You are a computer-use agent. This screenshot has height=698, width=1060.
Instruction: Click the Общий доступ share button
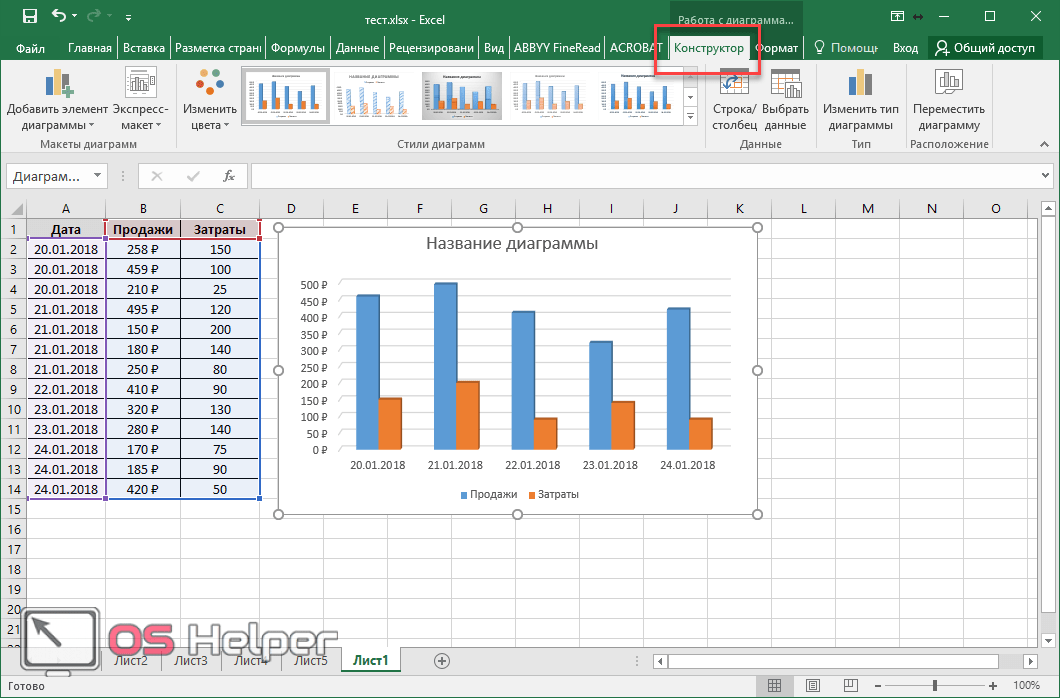(x=989, y=48)
